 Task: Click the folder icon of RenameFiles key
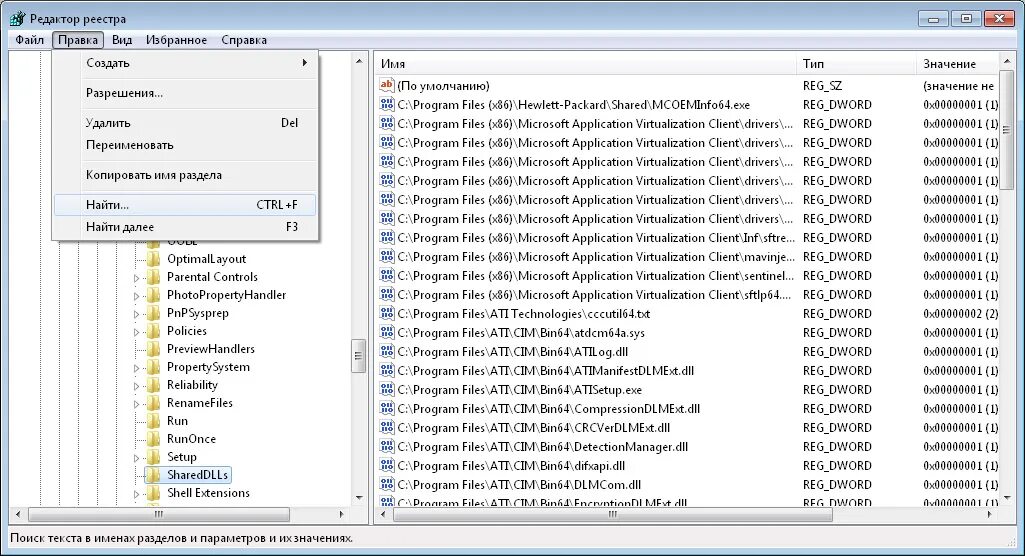[x=154, y=403]
